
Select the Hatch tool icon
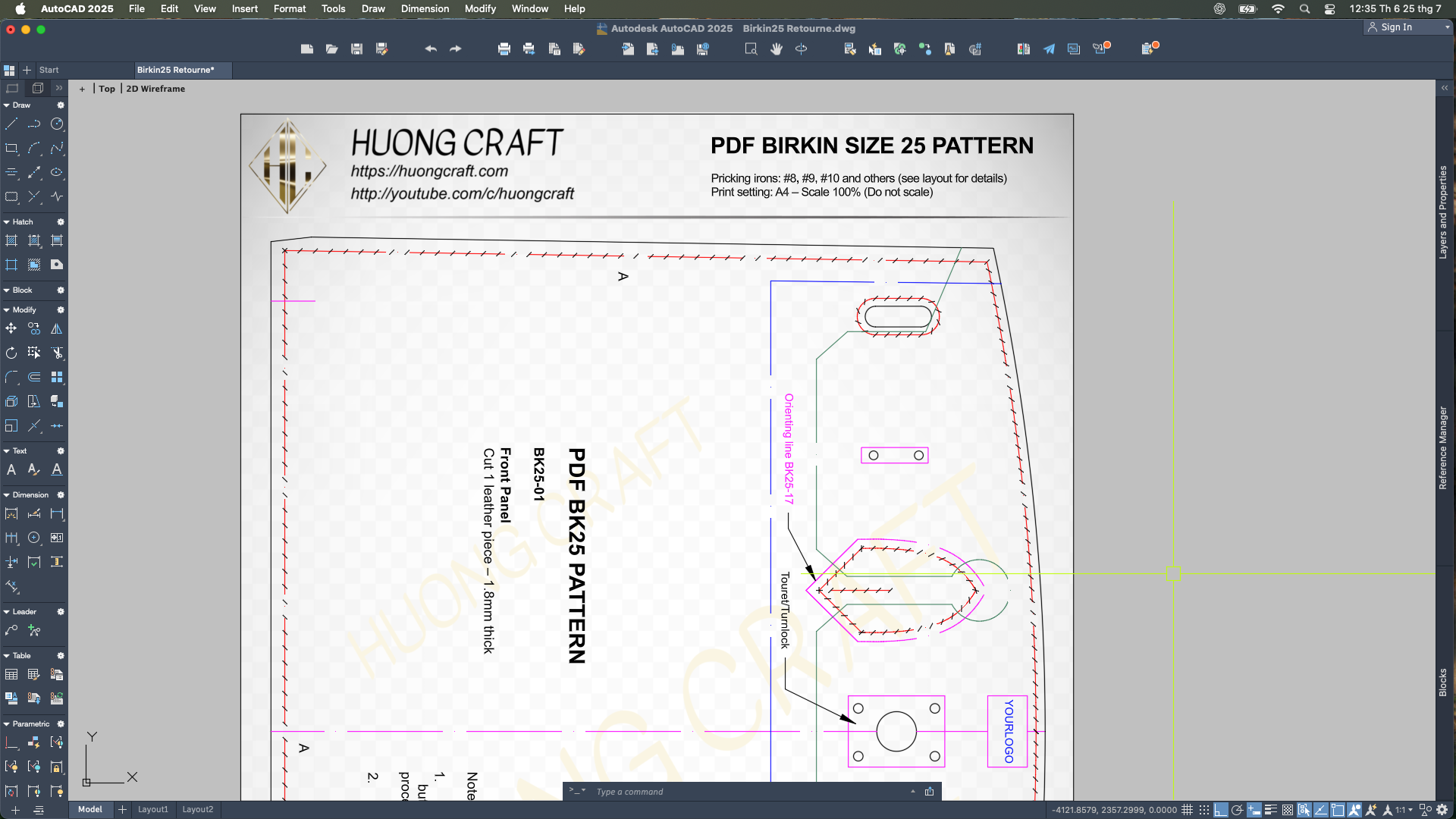pos(11,240)
